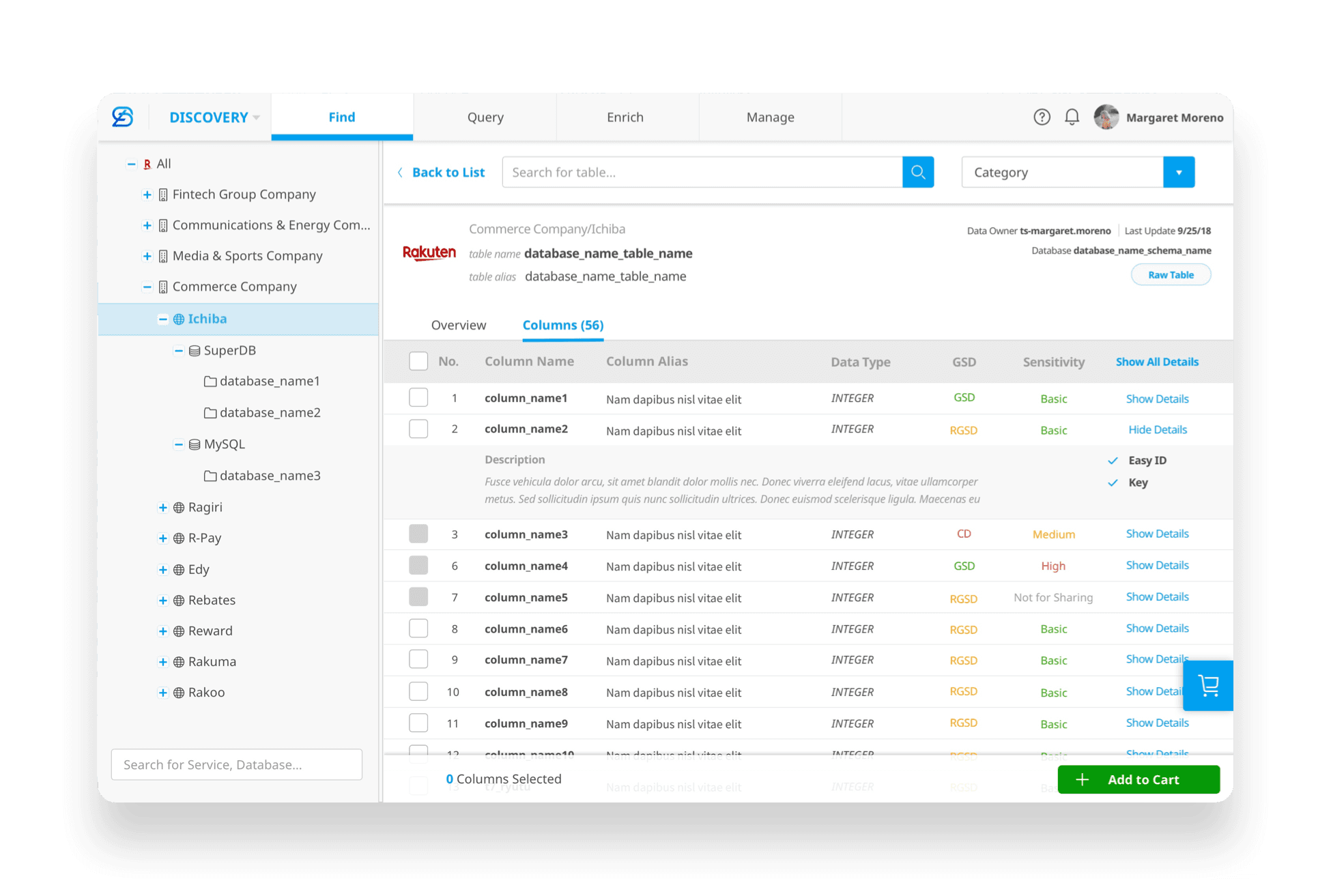
Task: Check the box for column_name6
Action: pos(418,628)
